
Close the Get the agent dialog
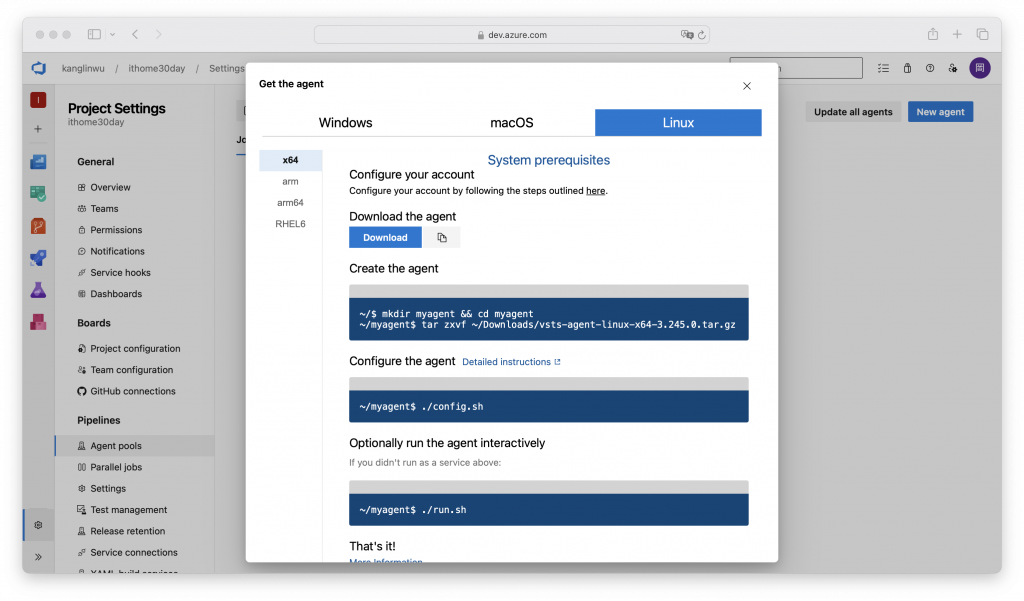click(x=746, y=86)
